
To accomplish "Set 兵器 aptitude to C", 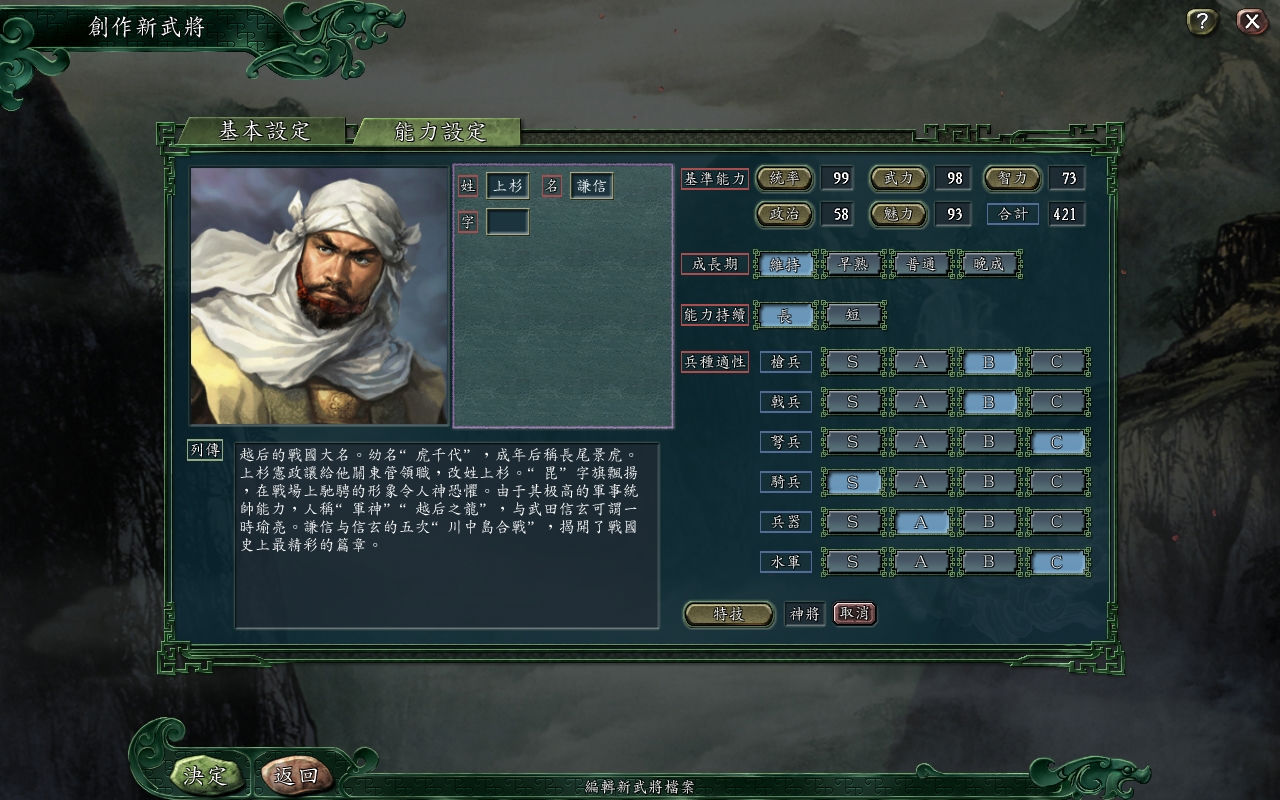I will click(1056, 522).
